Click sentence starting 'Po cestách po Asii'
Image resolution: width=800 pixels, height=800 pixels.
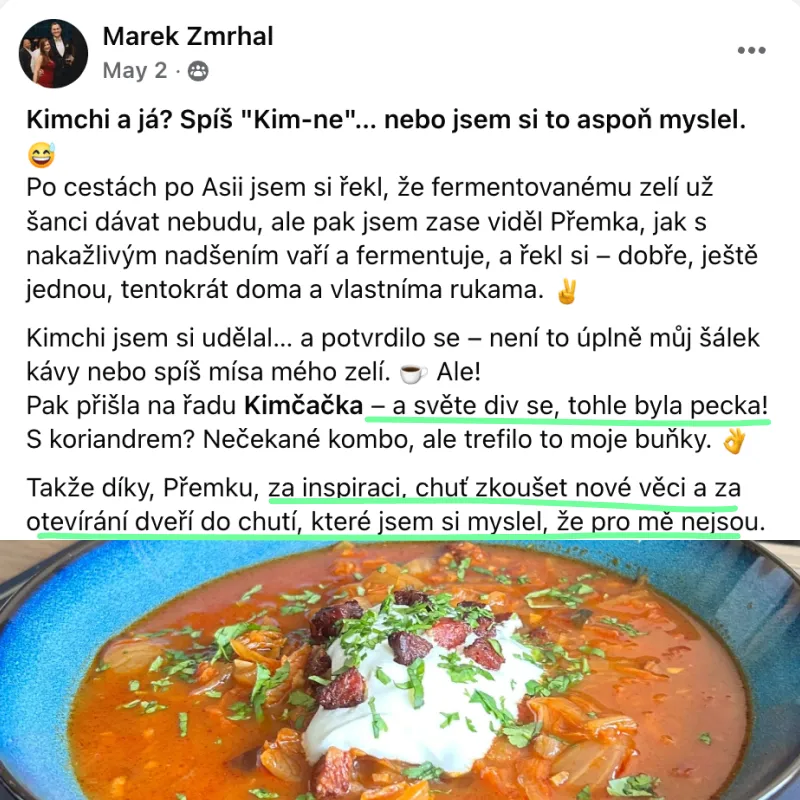(x=370, y=187)
